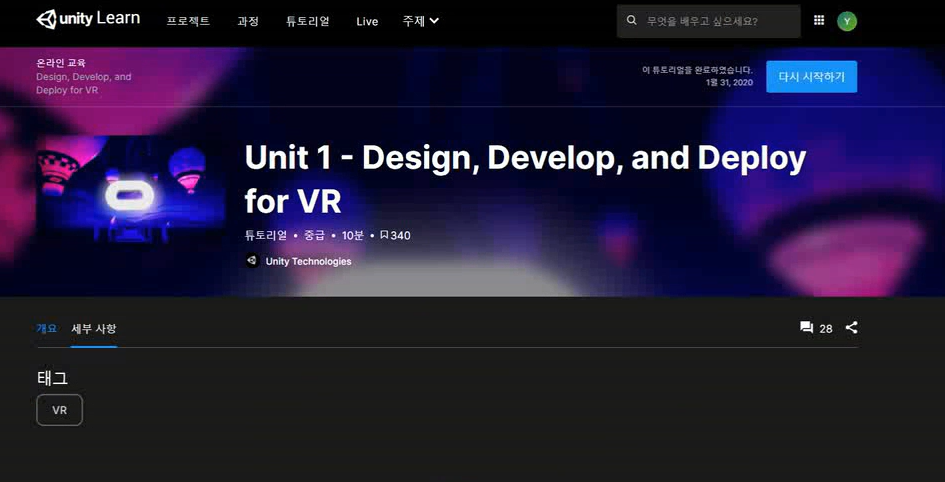Image resolution: width=945 pixels, height=482 pixels.
Task: Click the bookmark icon next to 340
Action: (384, 236)
